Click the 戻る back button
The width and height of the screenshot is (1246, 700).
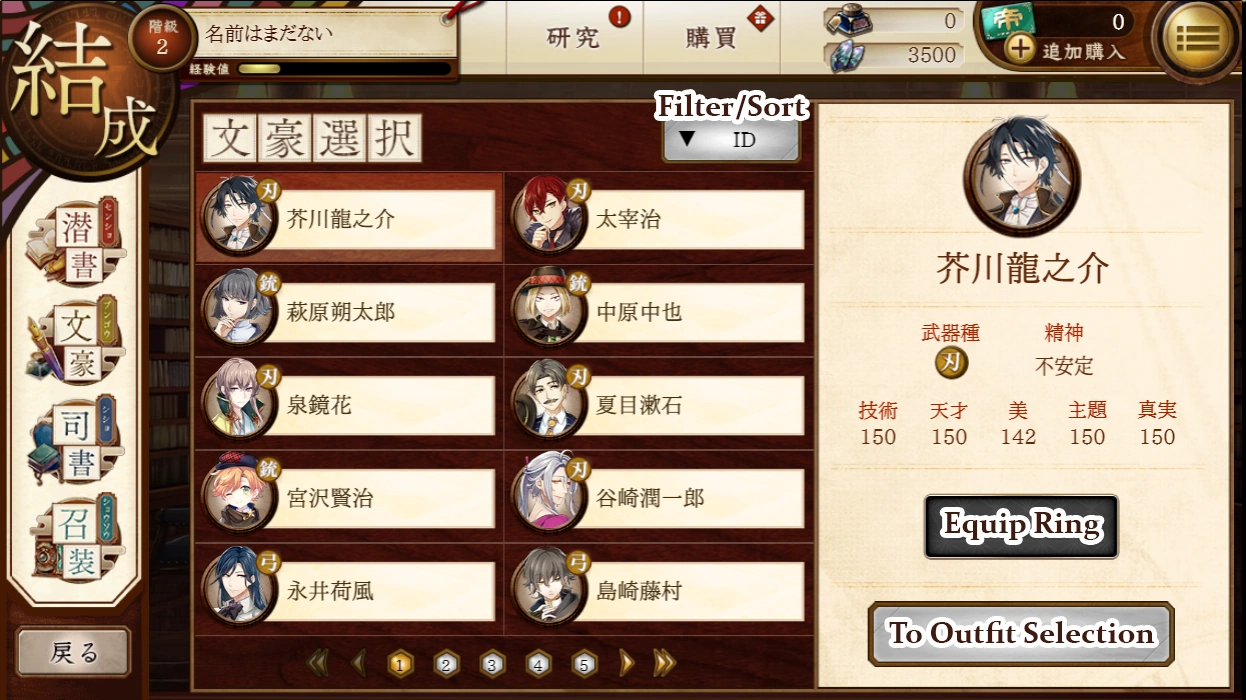click(74, 652)
